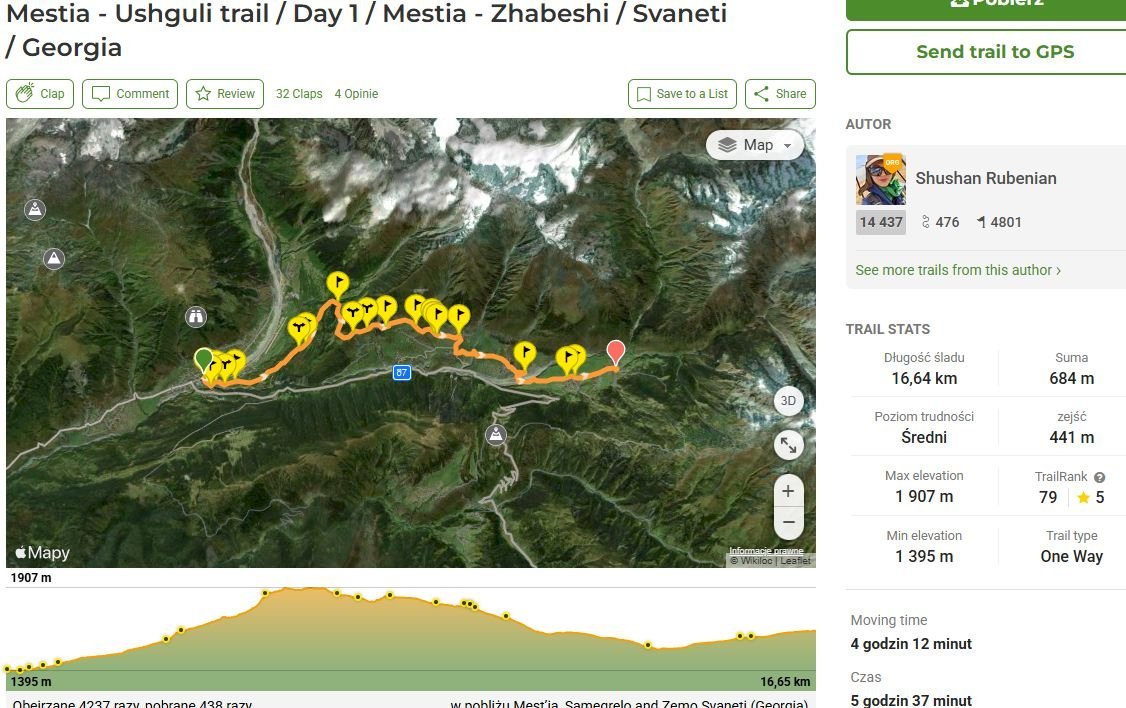This screenshot has width=1126, height=708.
Task: Click the road 87 shield marker
Action: (x=402, y=372)
